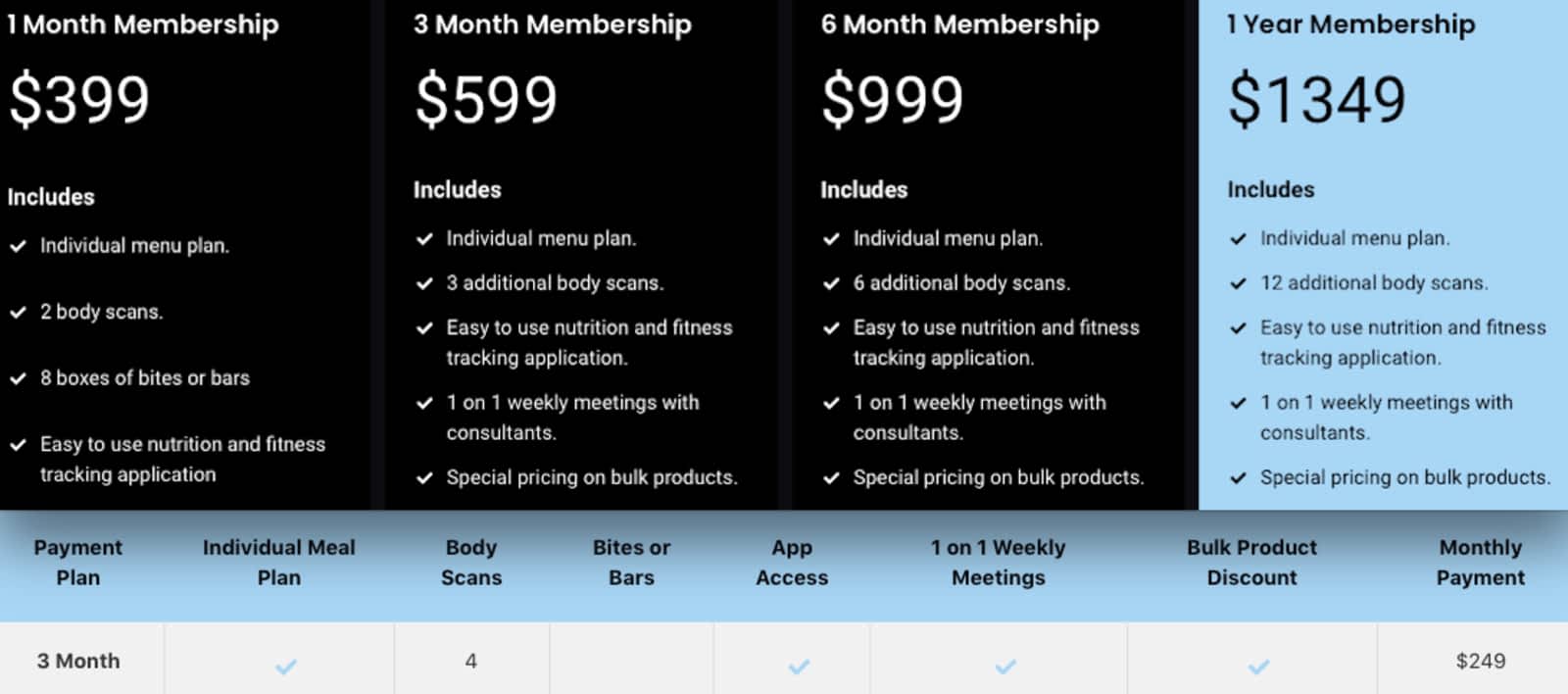Screen dimensions: 1568x694
Task: Click checkmark beside '8 boxes of bites or bars'
Action: (18, 378)
